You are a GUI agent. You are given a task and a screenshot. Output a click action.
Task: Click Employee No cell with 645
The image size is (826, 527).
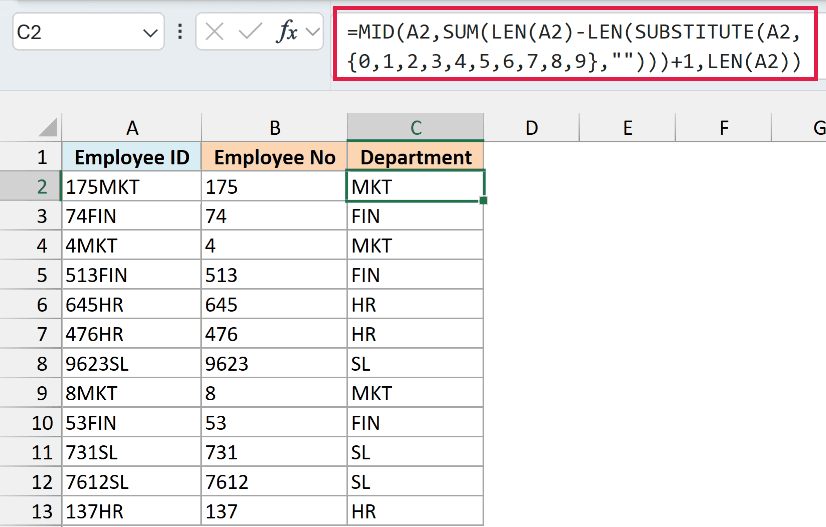[274, 305]
